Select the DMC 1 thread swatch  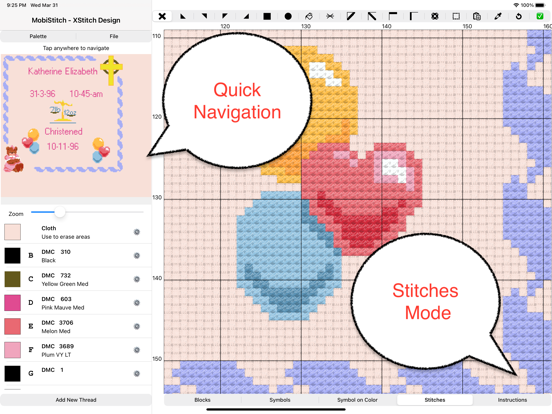pos(12,374)
